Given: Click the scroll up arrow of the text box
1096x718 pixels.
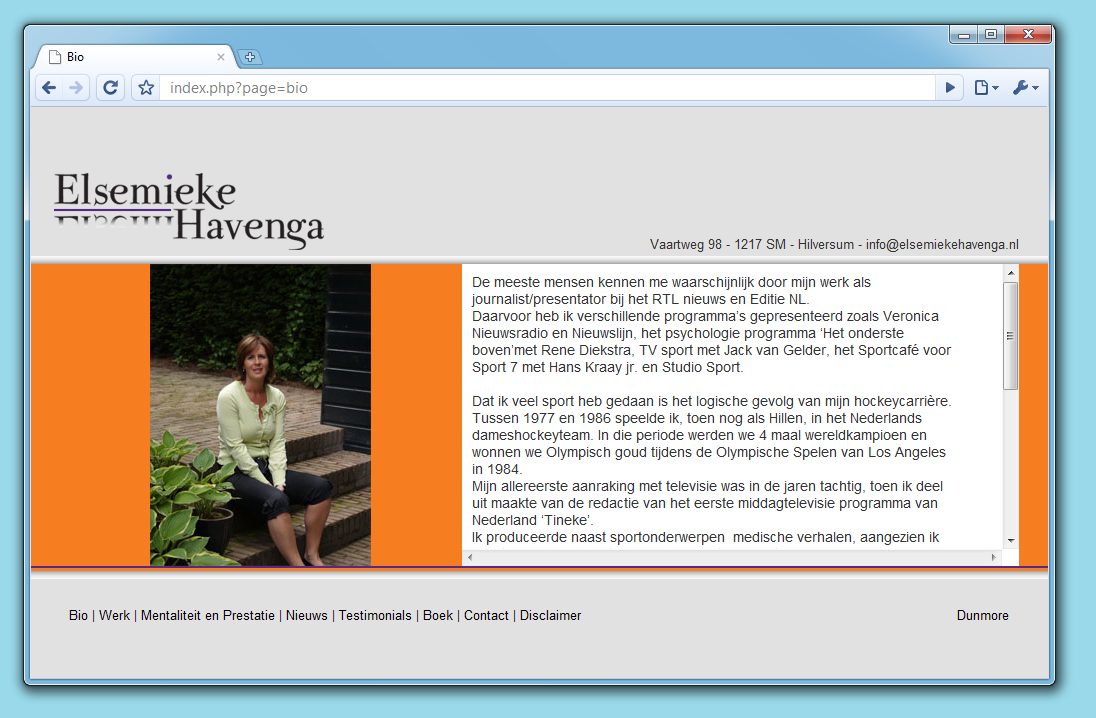Looking at the screenshot, I should click(1011, 273).
